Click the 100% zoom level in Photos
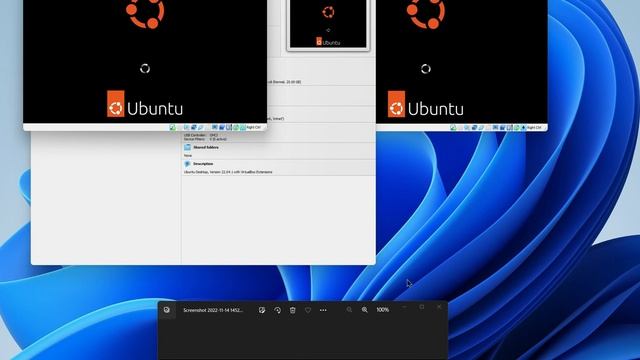This screenshot has width=640, height=360. pos(382,310)
